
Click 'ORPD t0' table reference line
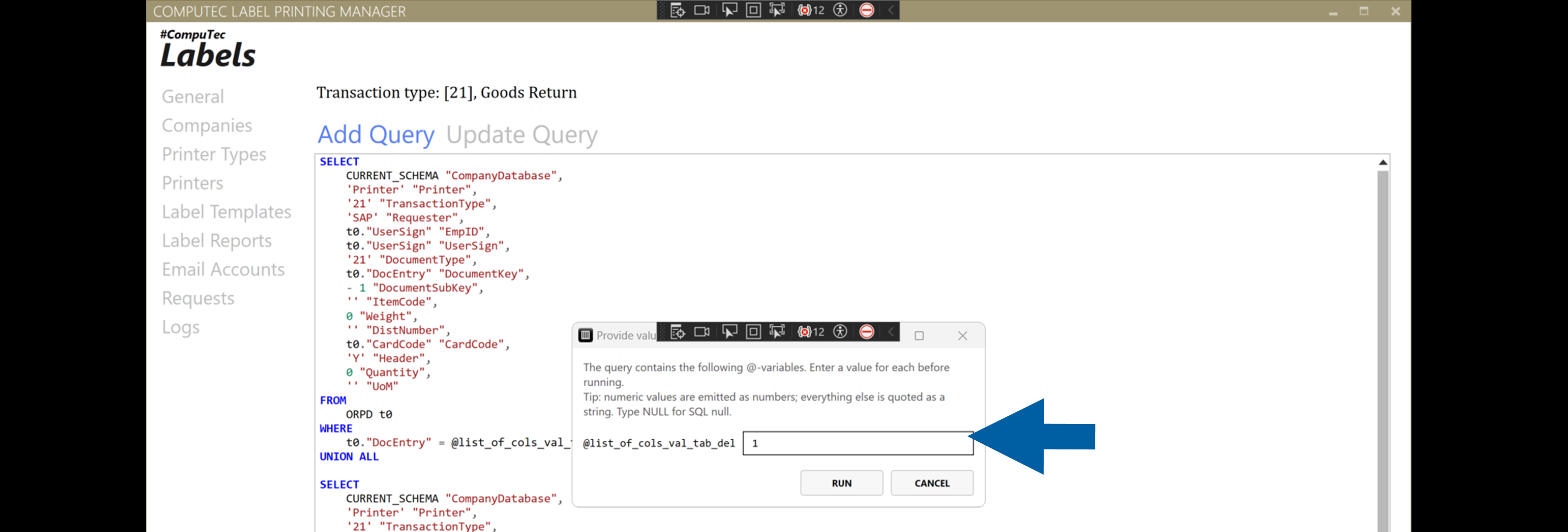(369, 415)
